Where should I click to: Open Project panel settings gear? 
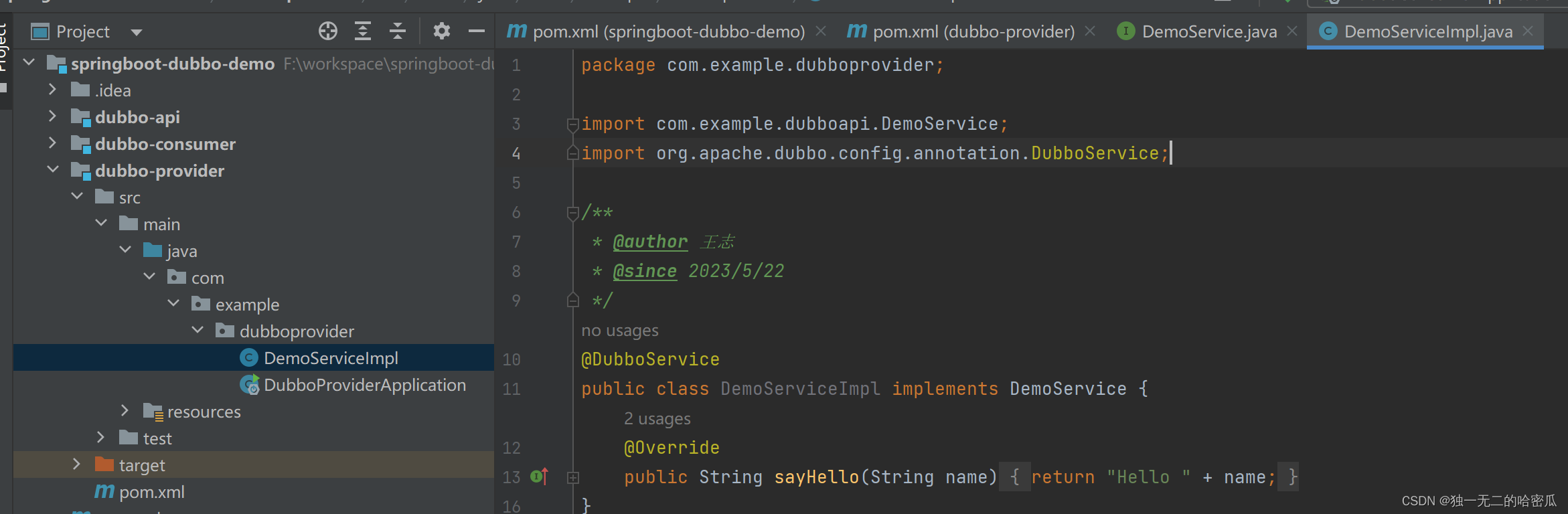point(442,31)
